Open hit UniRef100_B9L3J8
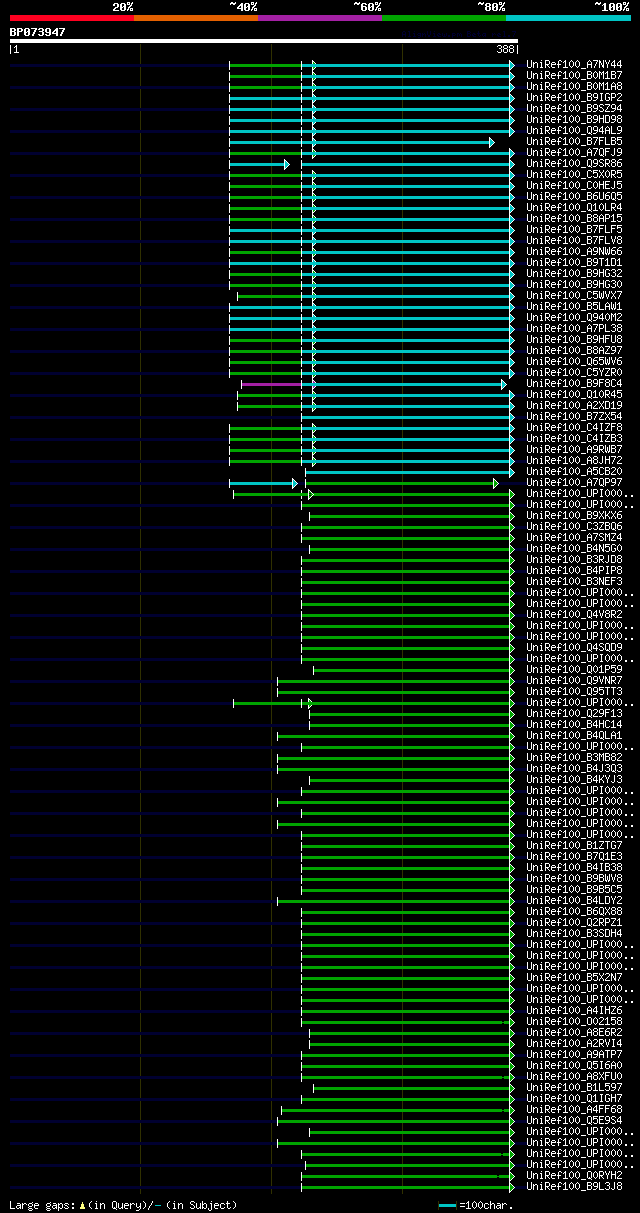 coord(574,1186)
